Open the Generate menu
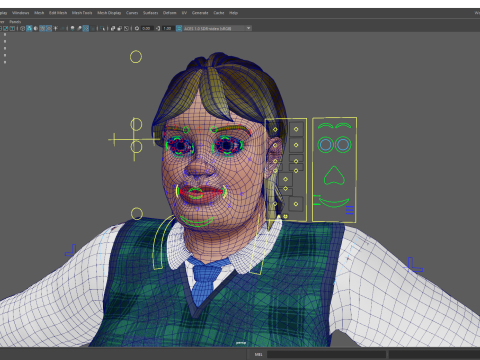This screenshot has height=360, width=480. point(200,13)
